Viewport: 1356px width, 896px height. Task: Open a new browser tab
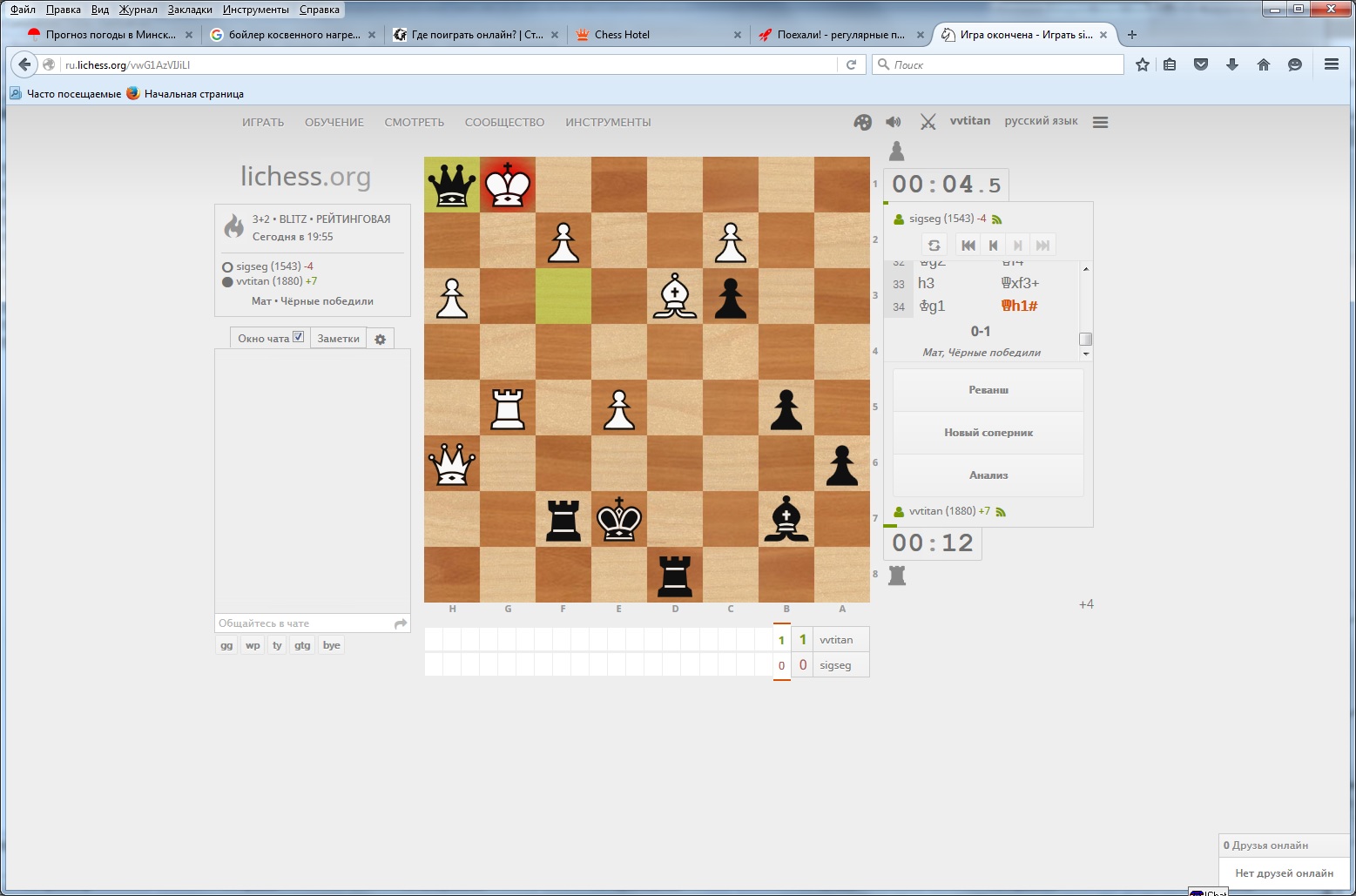pos(1132,35)
